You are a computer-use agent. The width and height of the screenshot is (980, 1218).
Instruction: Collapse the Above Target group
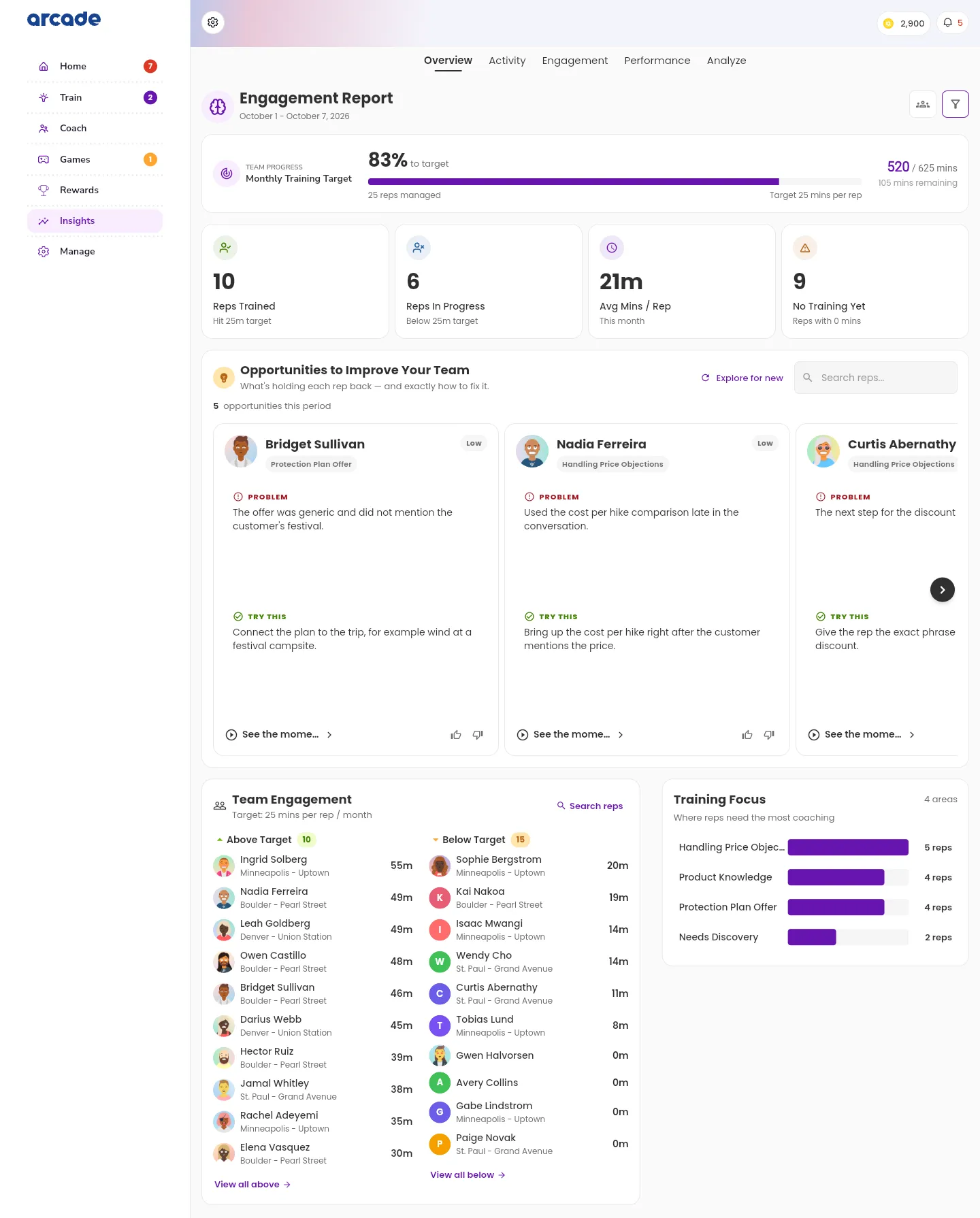click(220, 840)
